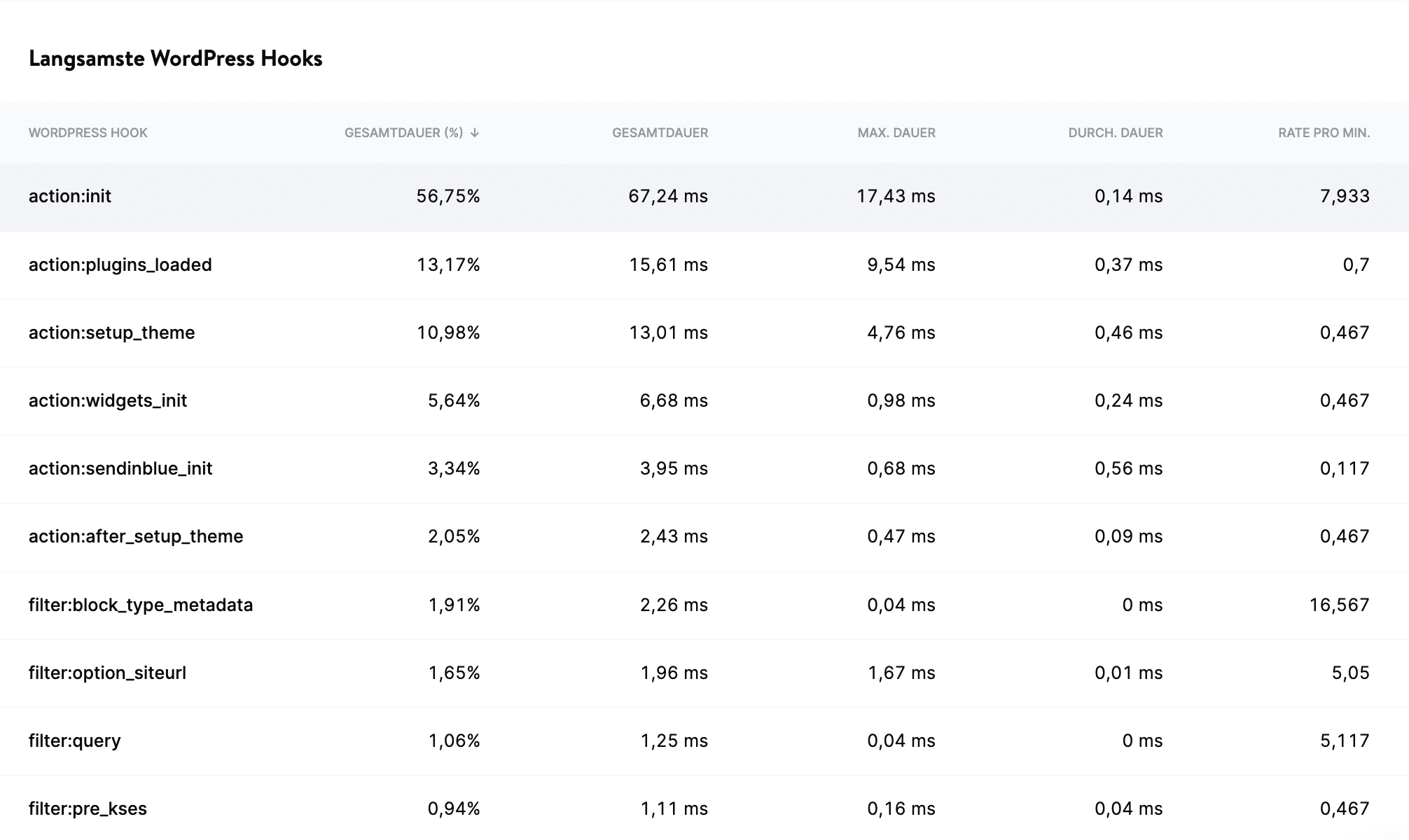Open details for action:setup_theme hook
The image size is (1409, 840).
[x=112, y=332]
